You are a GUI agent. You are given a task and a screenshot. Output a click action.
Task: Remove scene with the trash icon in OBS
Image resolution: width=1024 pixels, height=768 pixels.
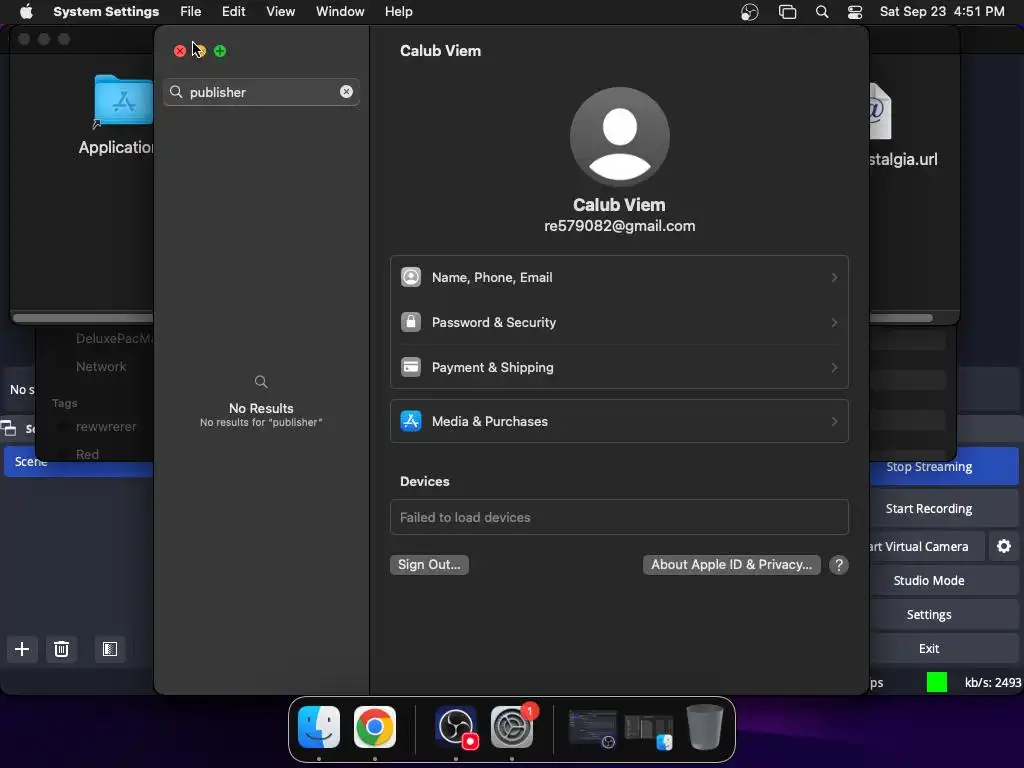pyautogui.click(x=61, y=649)
